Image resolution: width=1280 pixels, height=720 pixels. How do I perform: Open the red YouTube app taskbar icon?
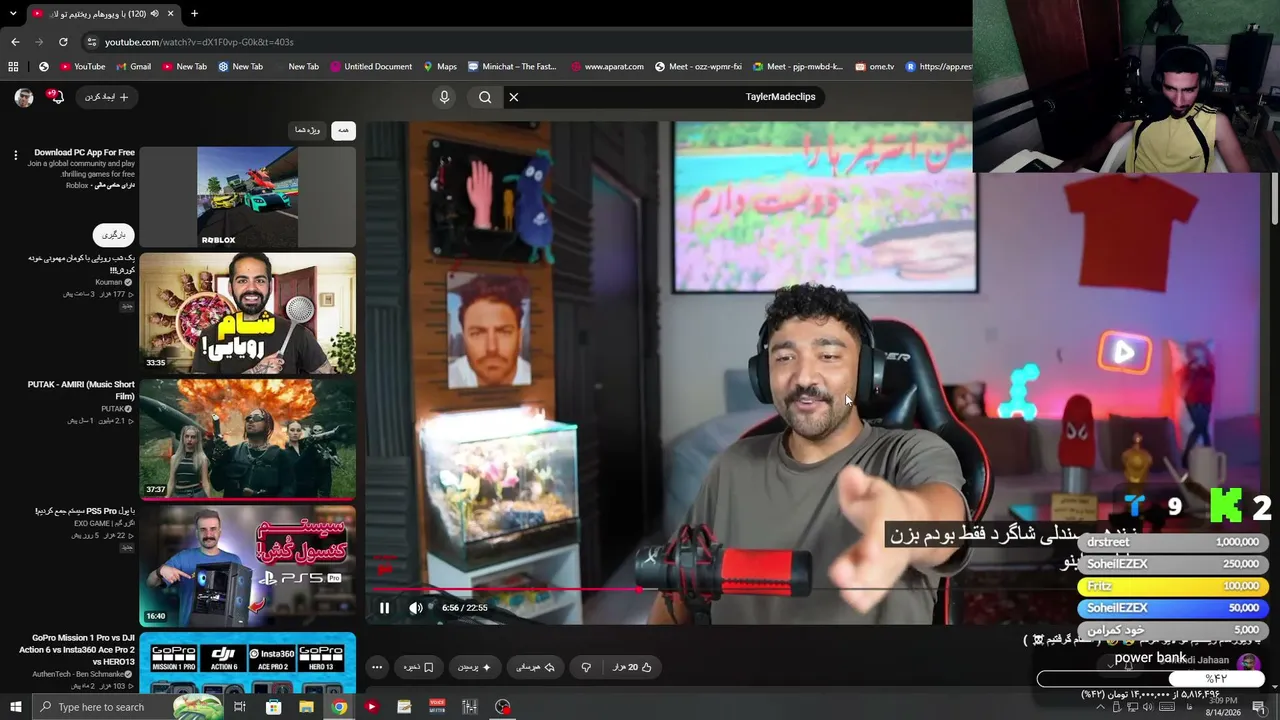371,707
